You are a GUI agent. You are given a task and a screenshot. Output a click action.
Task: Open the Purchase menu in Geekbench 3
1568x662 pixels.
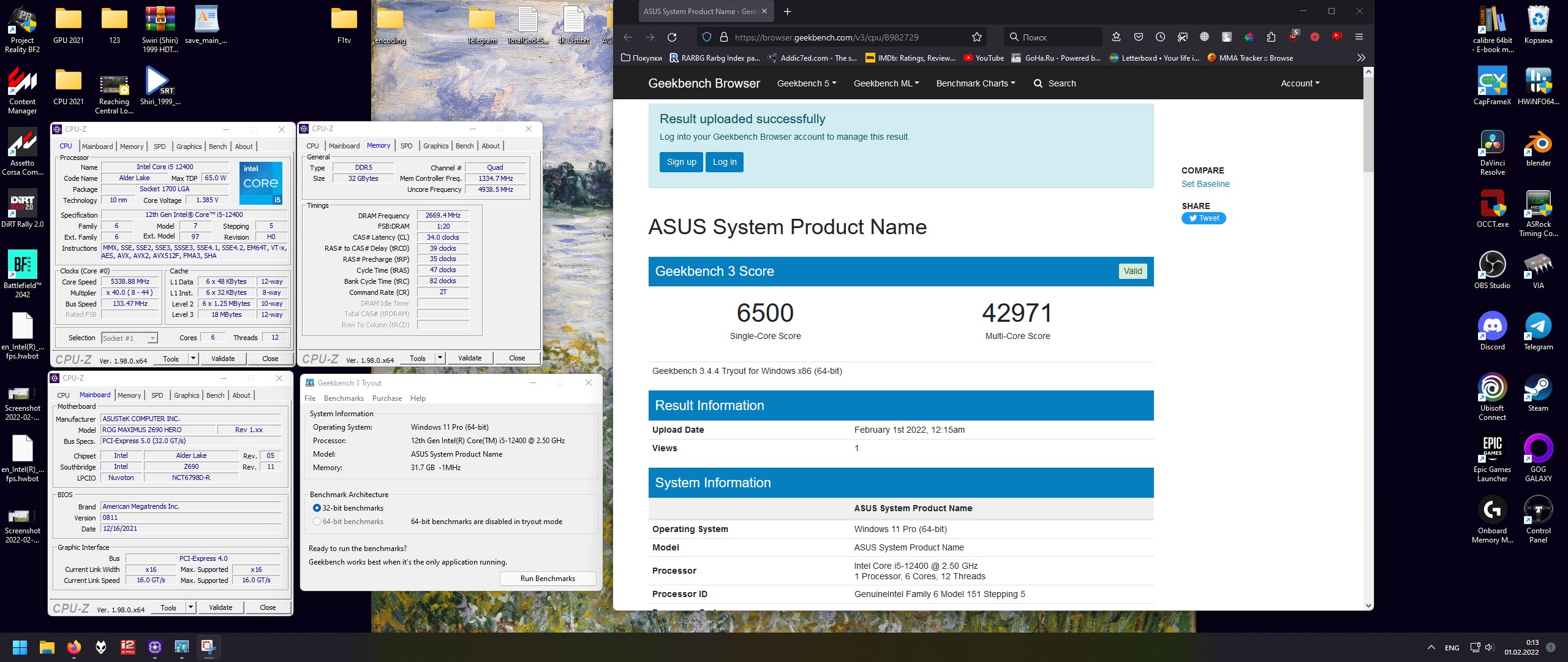[x=387, y=398]
